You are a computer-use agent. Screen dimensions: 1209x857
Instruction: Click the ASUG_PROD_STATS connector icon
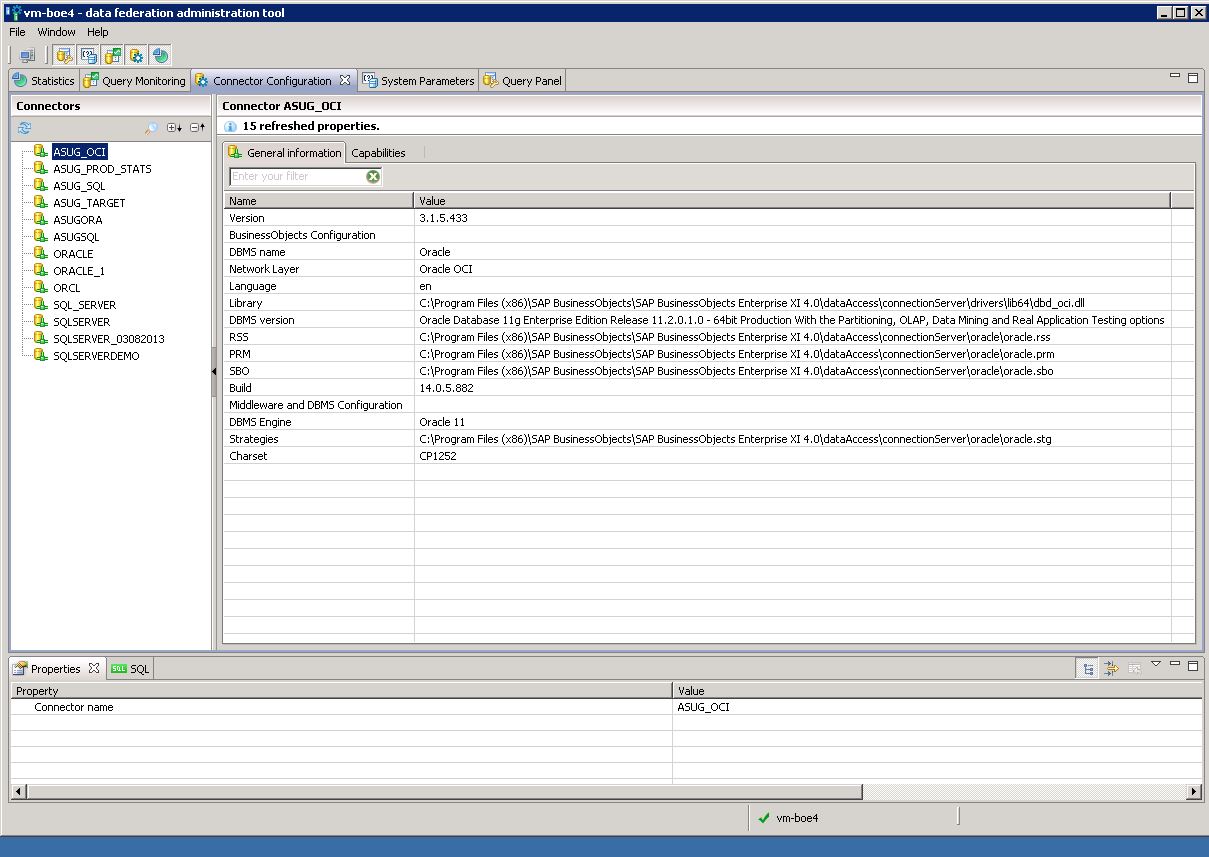pyautogui.click(x=41, y=168)
